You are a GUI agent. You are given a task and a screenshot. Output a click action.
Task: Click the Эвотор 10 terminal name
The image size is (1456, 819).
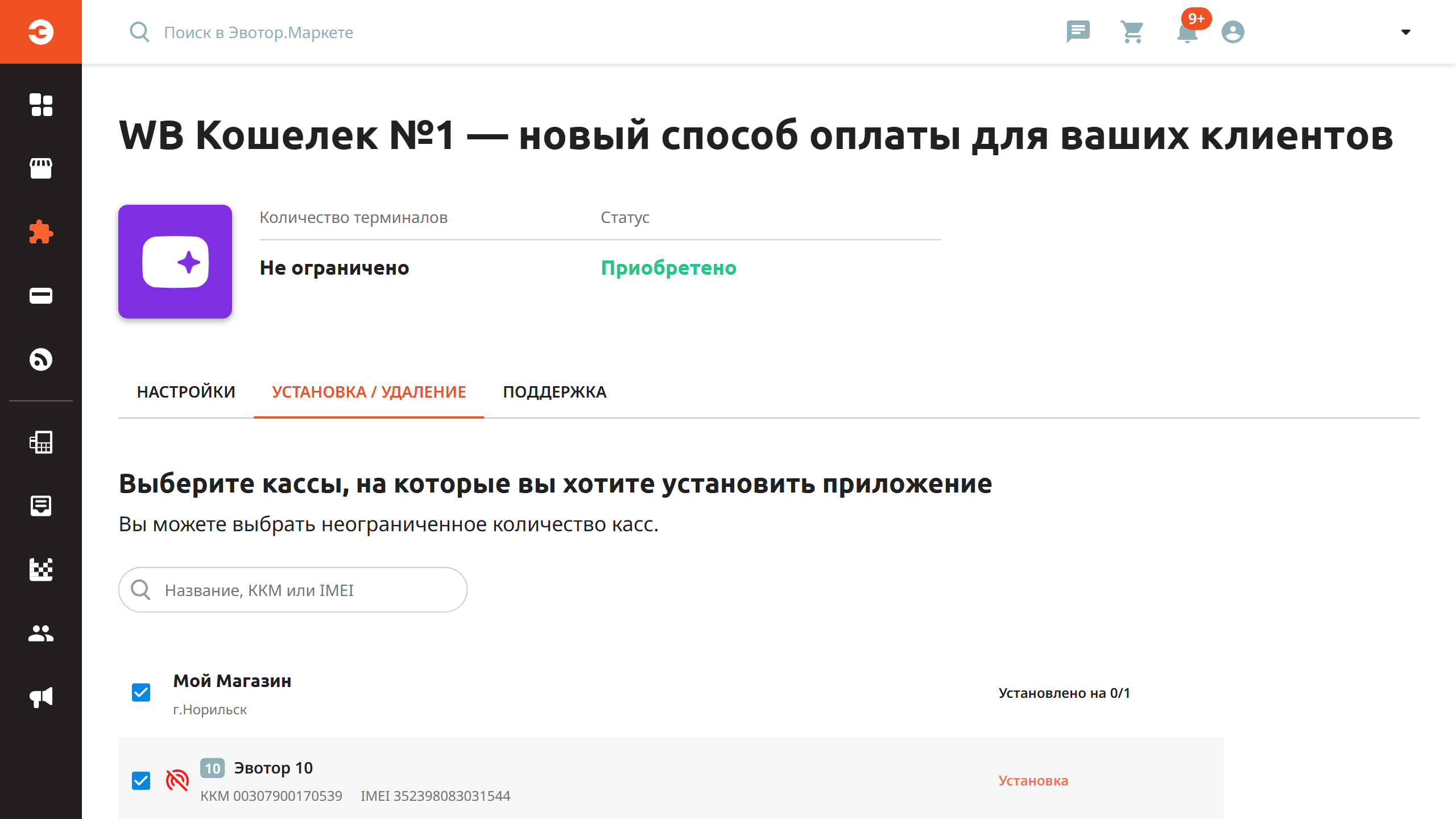[x=273, y=768]
